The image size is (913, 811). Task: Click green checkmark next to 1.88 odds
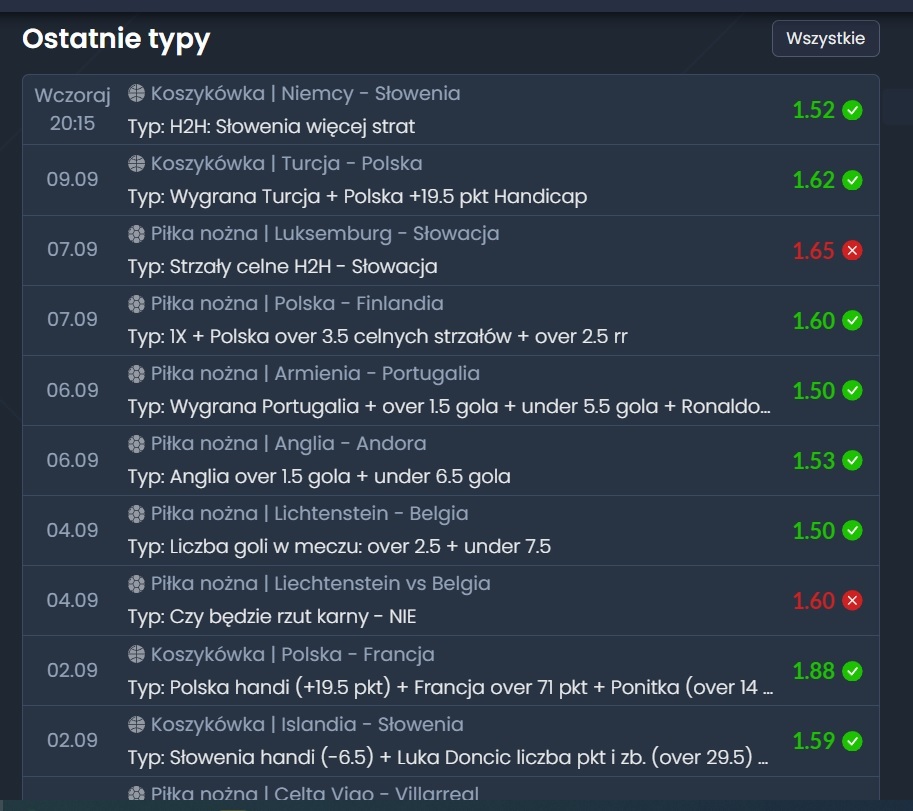[852, 671]
